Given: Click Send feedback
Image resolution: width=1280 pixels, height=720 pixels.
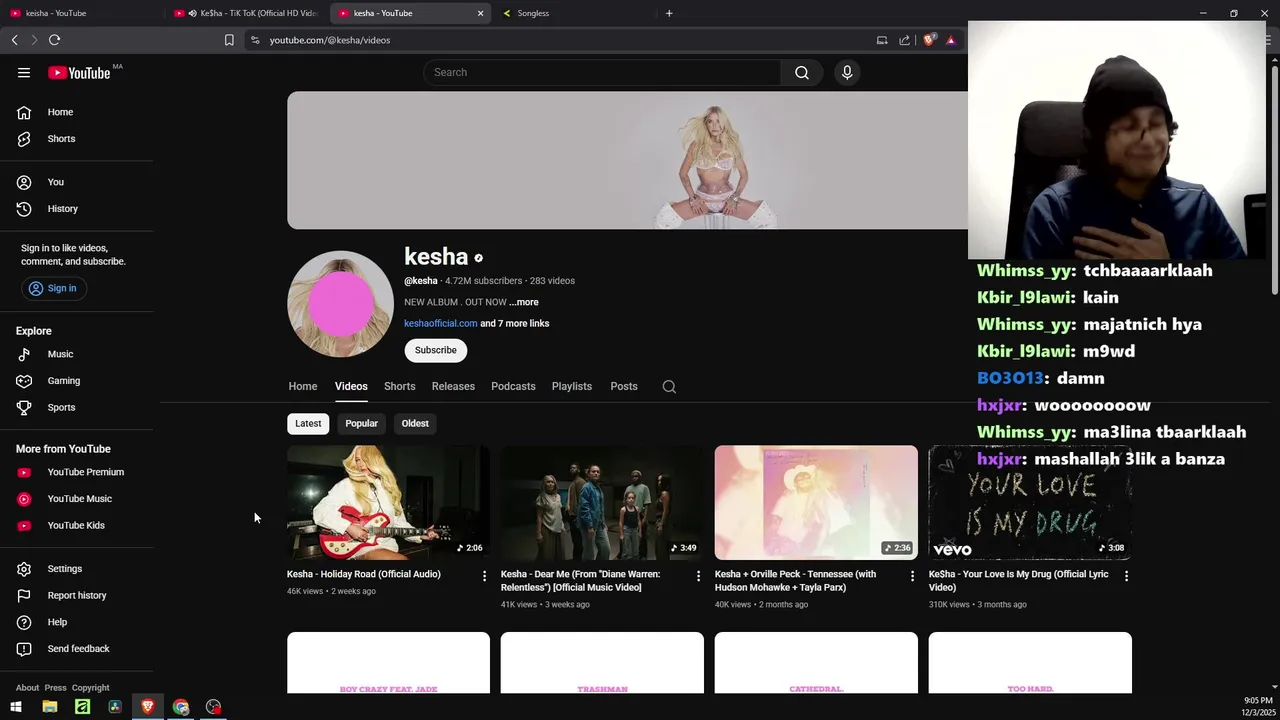Looking at the screenshot, I should (77, 649).
